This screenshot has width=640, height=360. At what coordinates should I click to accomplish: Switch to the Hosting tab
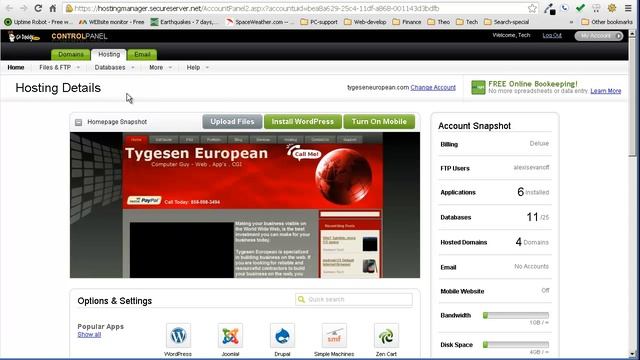pyautogui.click(x=109, y=54)
